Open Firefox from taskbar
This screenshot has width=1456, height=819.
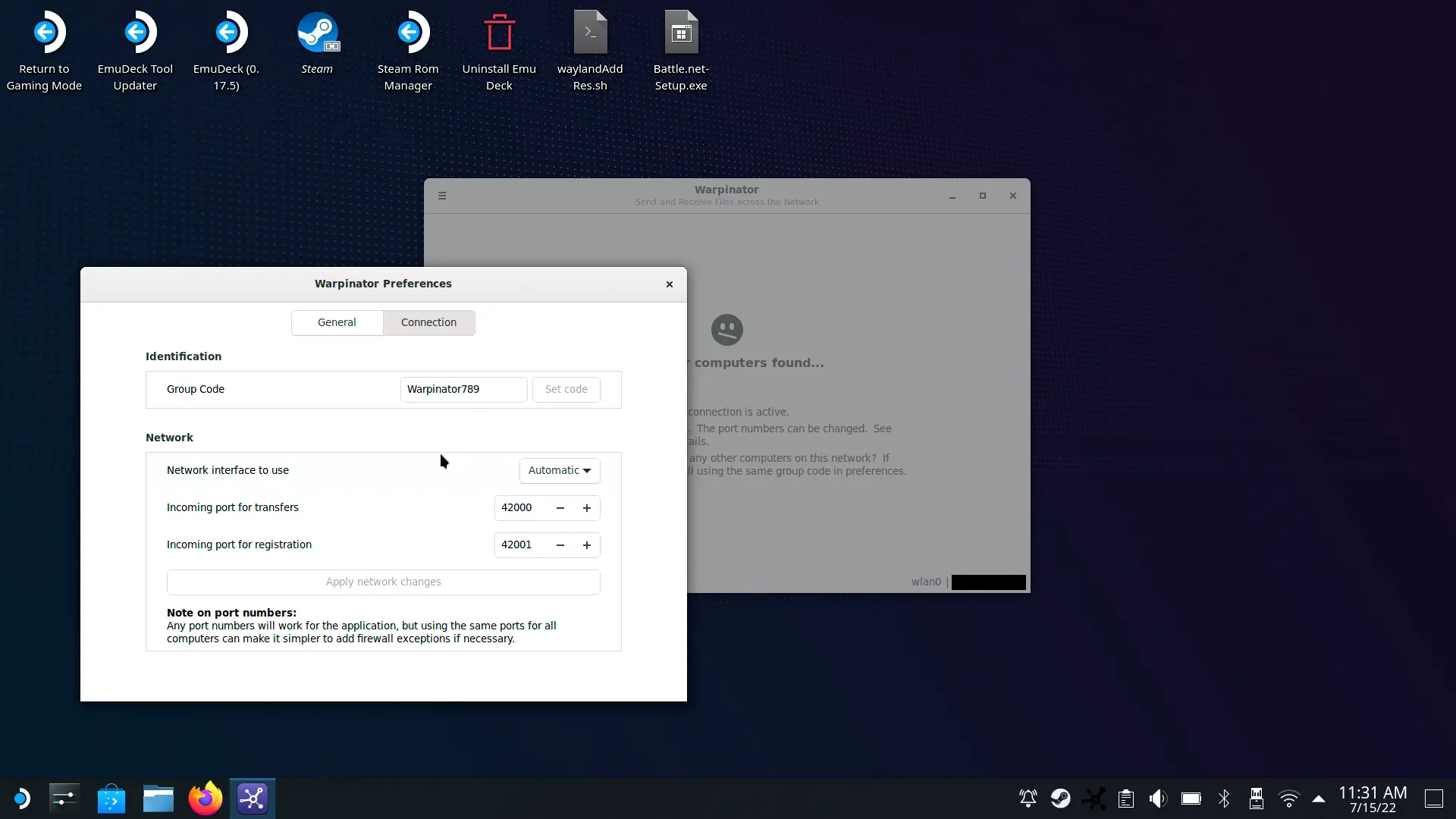click(x=206, y=799)
